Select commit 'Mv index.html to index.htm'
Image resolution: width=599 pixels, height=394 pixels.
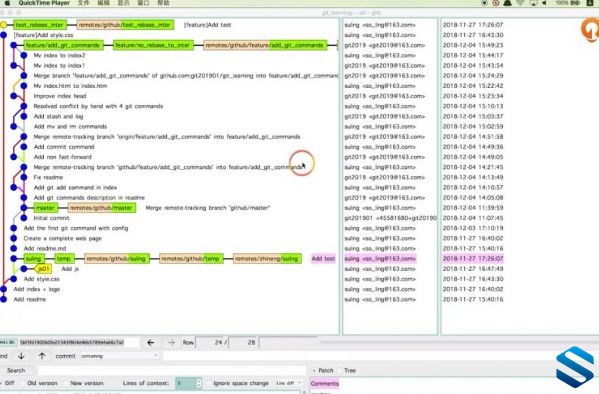tap(70, 86)
